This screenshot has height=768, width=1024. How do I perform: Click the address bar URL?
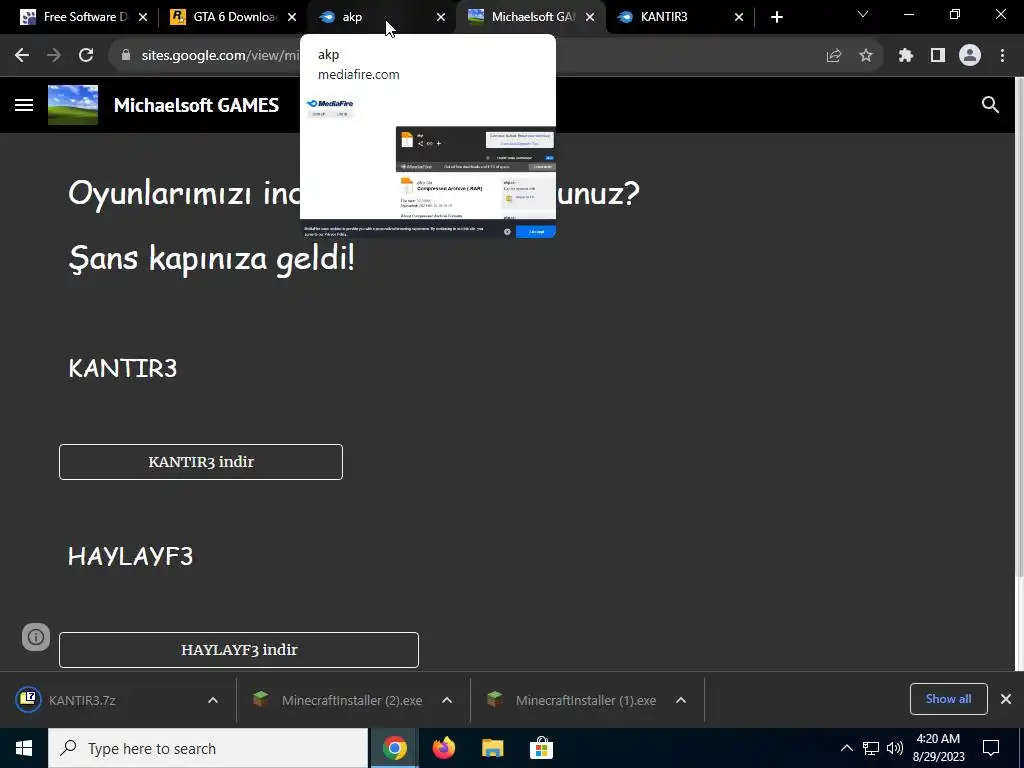point(219,56)
